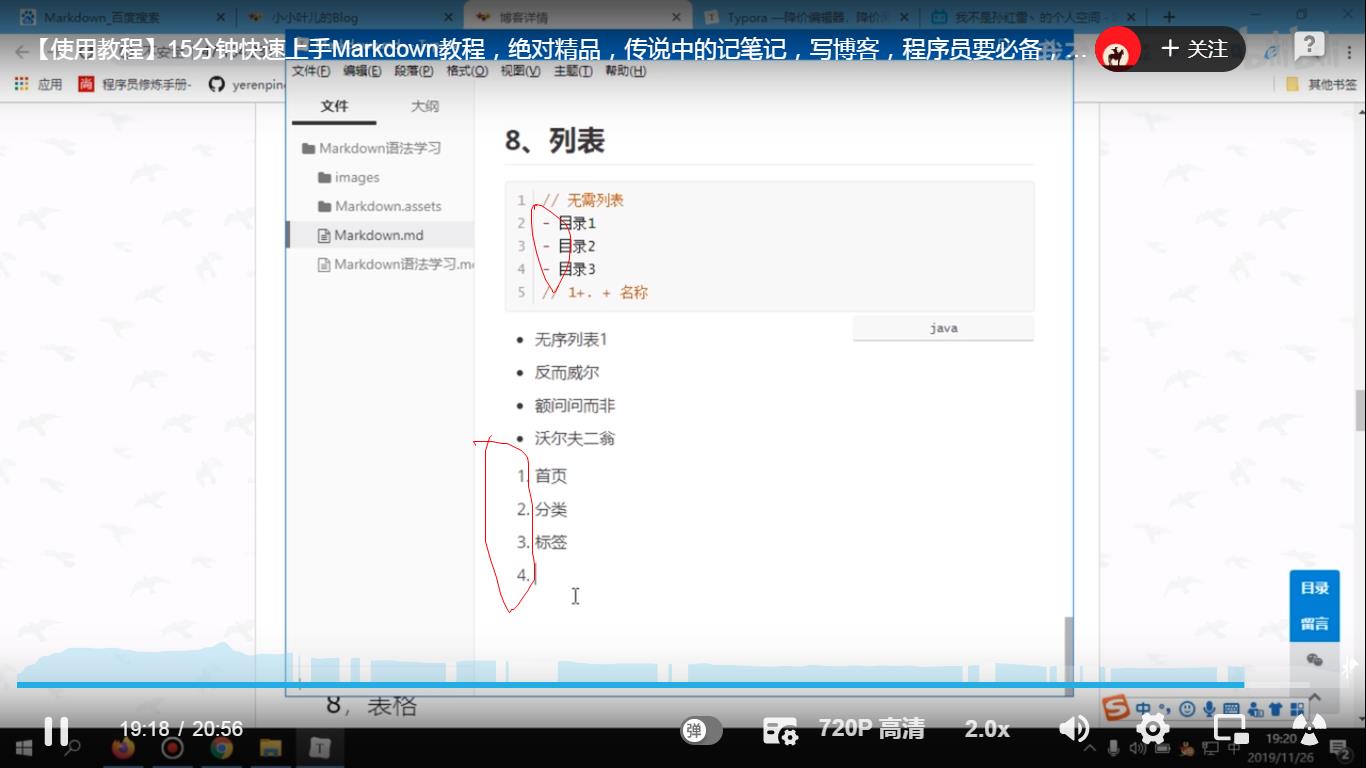
Task: Open the question-mark help icon top right
Action: 1309,46
